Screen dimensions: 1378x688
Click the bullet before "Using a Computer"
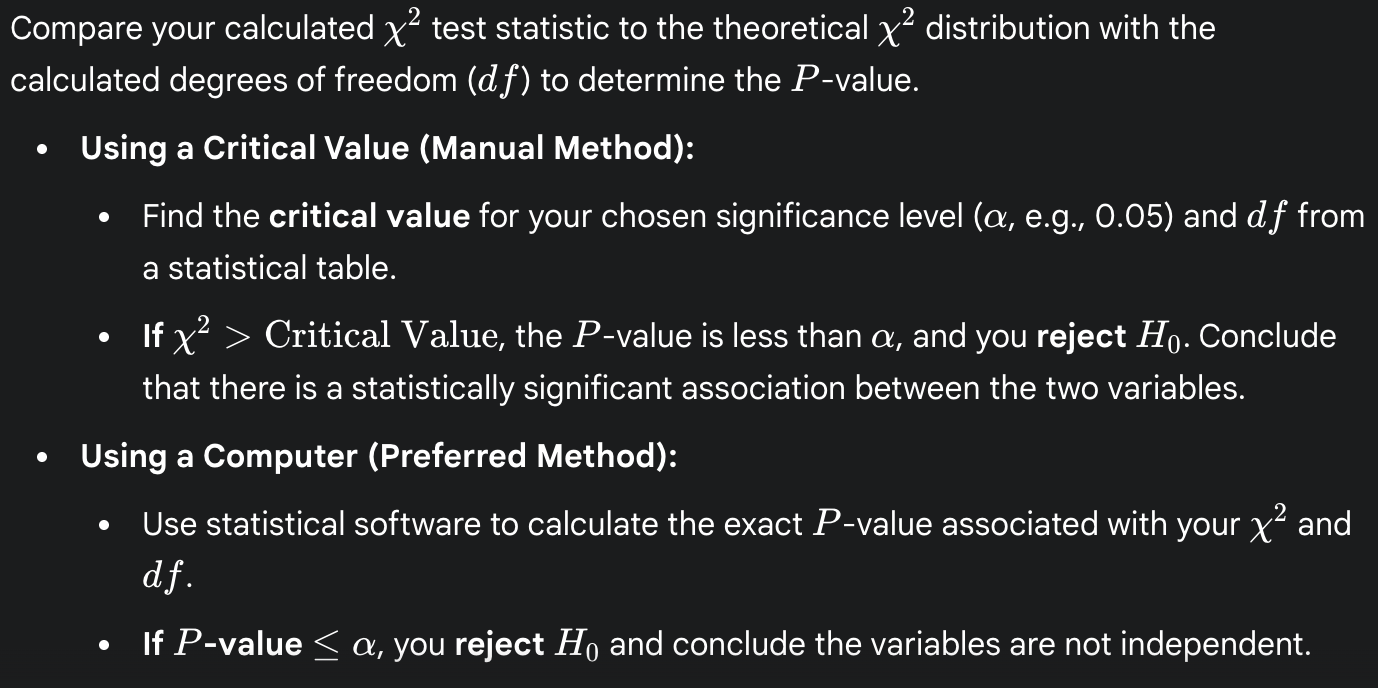[x=41, y=458]
